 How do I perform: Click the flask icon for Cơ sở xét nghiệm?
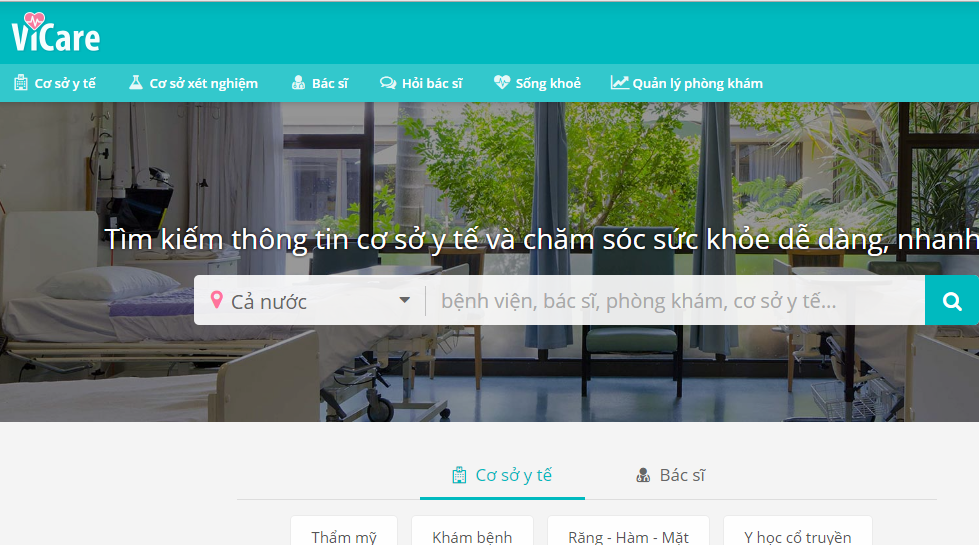point(135,82)
